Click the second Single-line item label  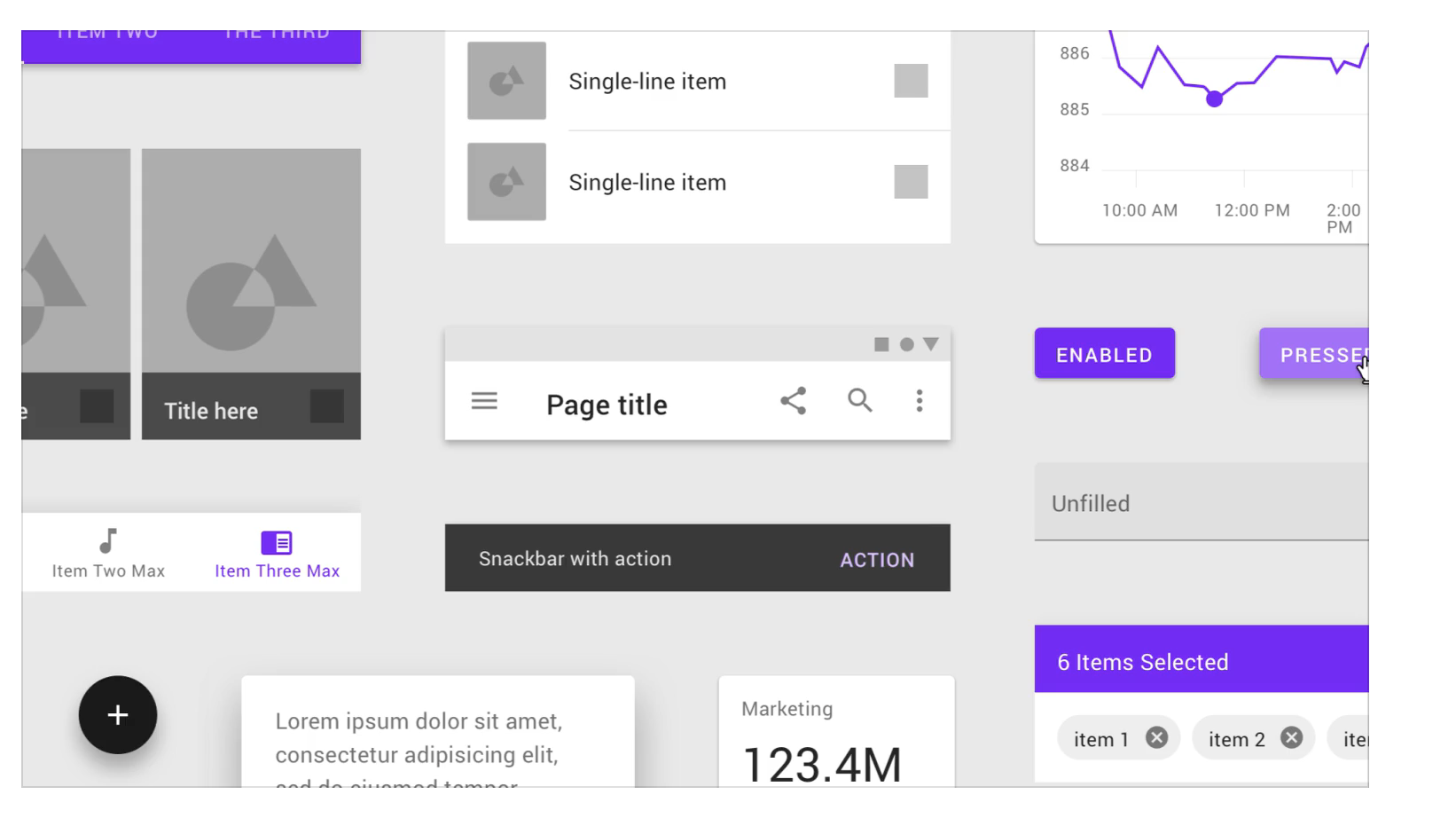(647, 183)
